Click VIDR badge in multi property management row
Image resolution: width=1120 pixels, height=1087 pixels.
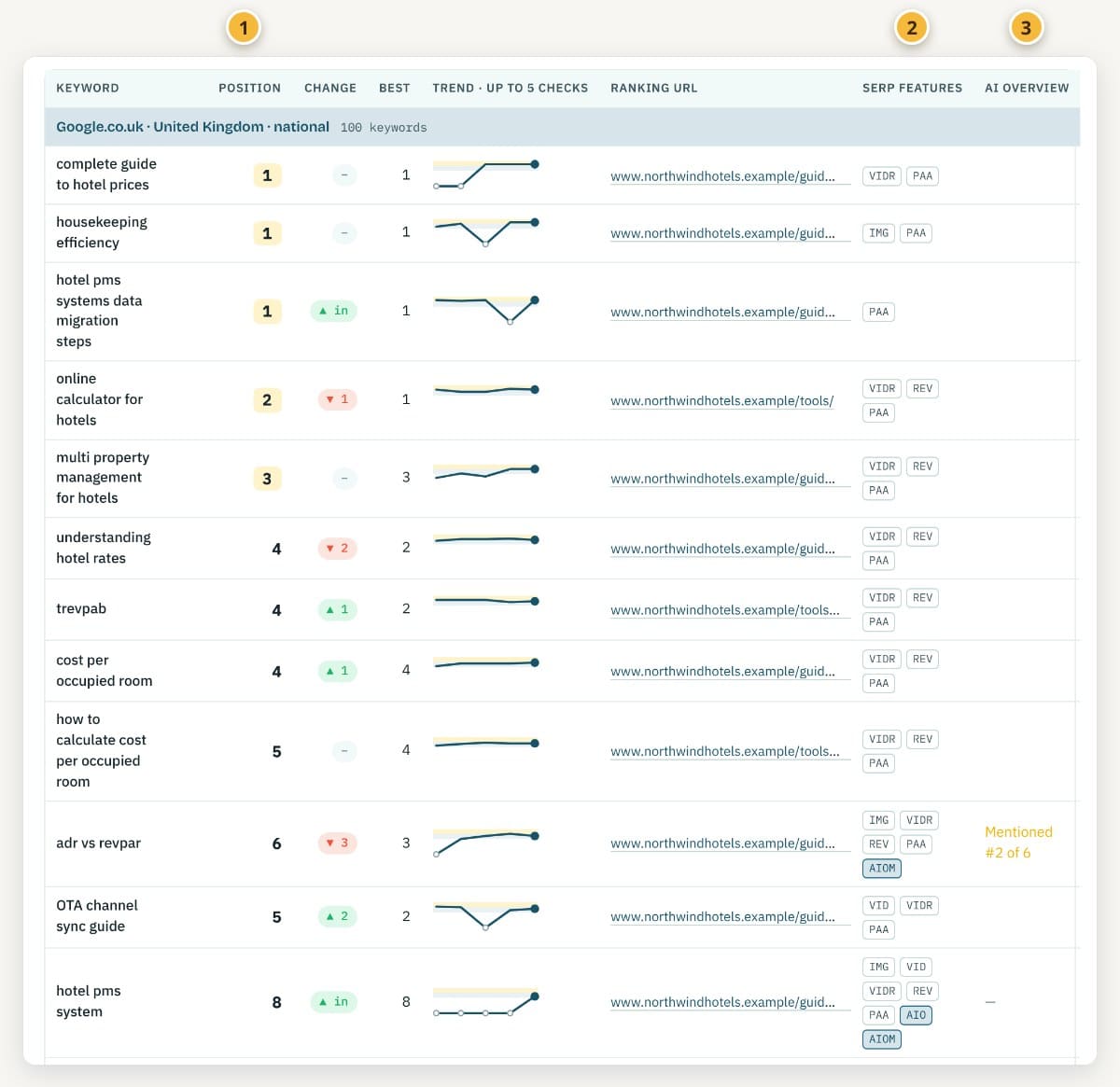coord(882,467)
